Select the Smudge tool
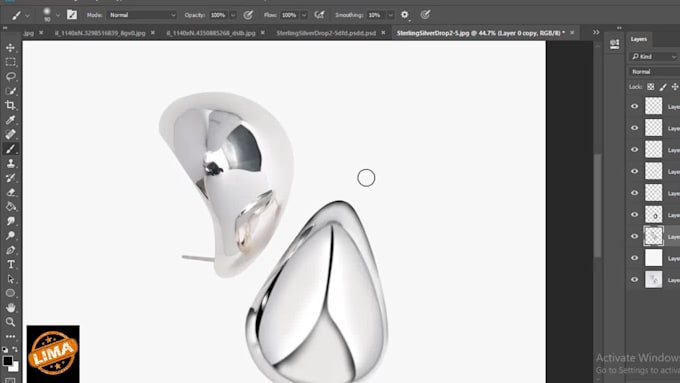680x383 pixels. point(10,221)
